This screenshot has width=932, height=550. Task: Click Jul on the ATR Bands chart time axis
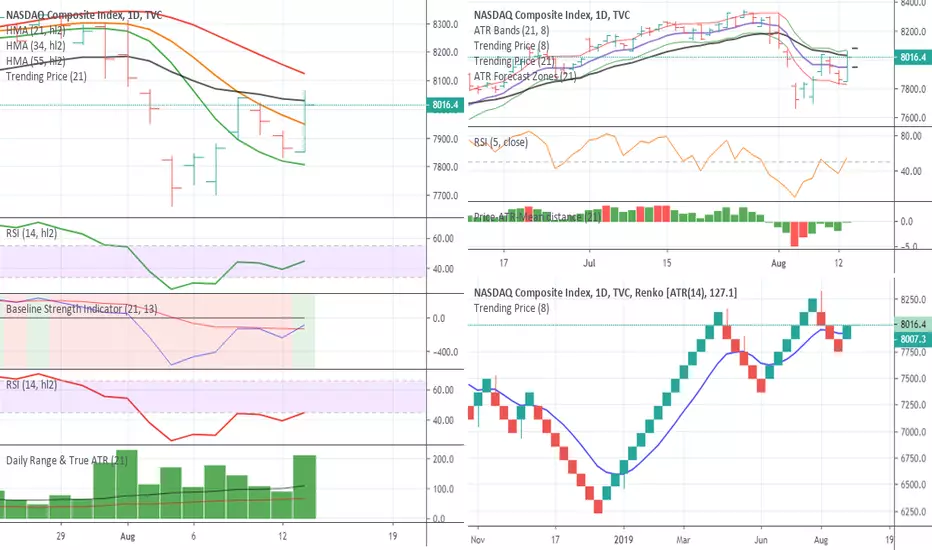(x=589, y=263)
